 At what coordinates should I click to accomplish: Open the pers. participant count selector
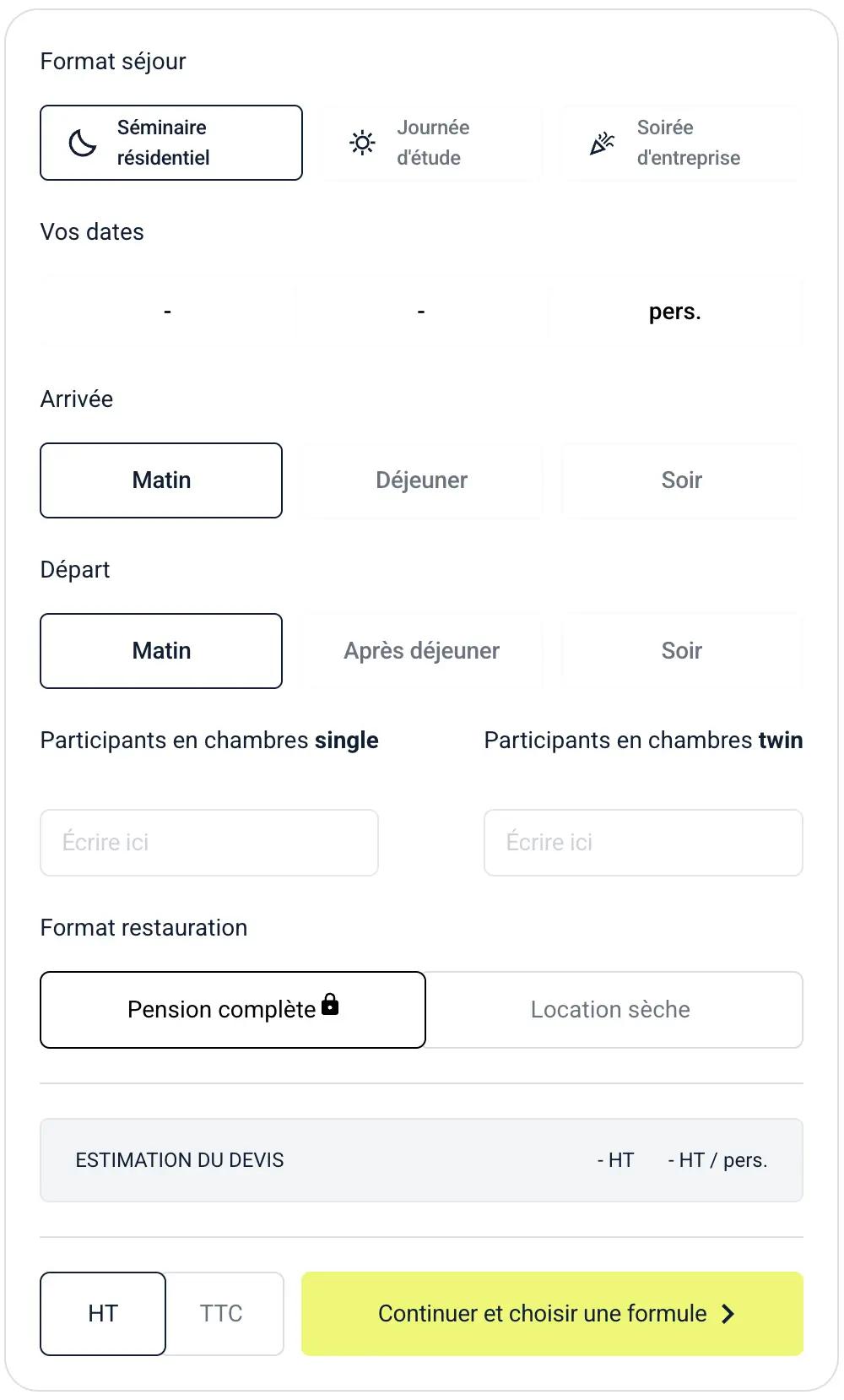pyautogui.click(x=675, y=311)
